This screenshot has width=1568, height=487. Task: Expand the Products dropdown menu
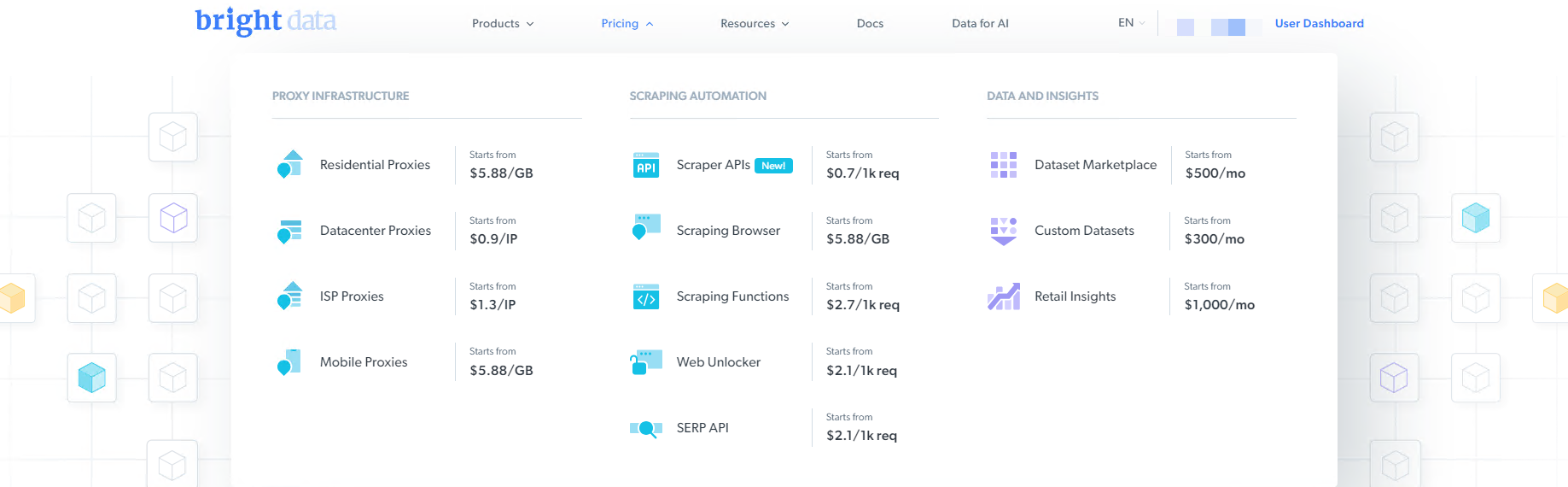(503, 24)
